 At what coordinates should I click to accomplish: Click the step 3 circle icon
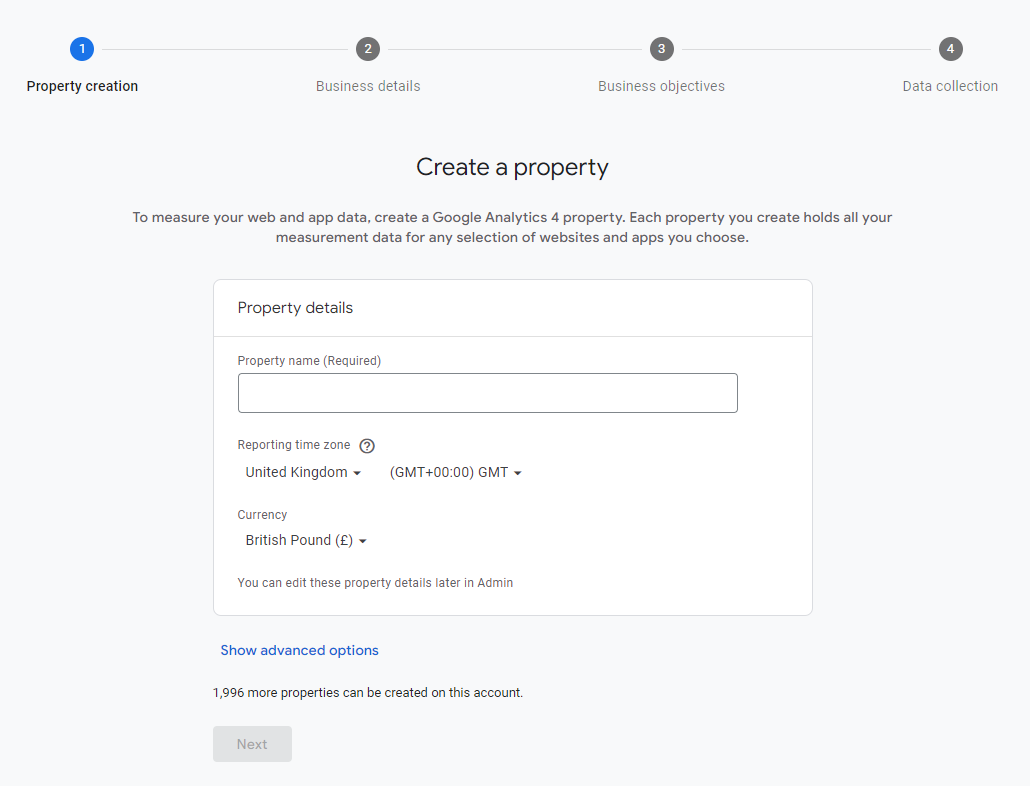pyautogui.click(x=661, y=49)
